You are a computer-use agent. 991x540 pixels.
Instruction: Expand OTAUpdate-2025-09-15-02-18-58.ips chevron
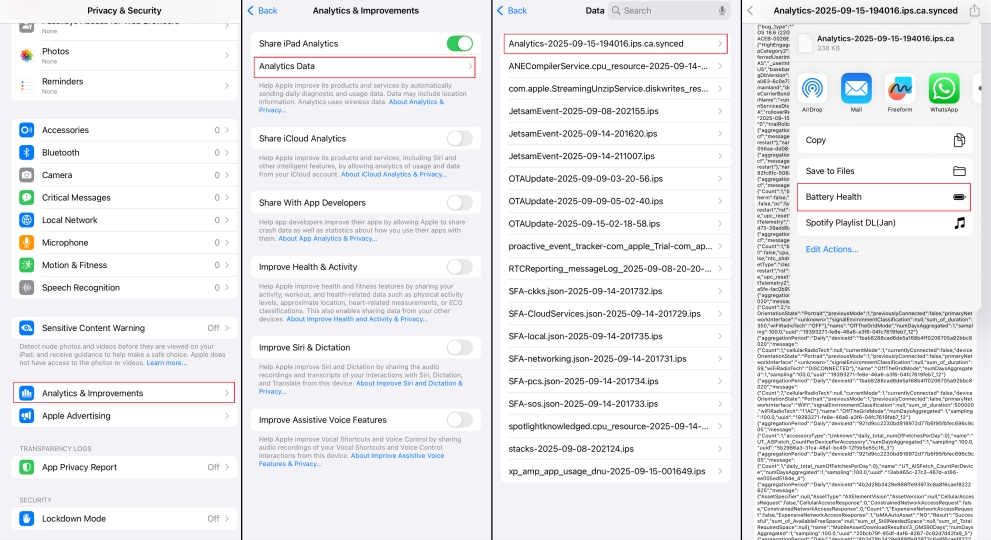(720, 224)
